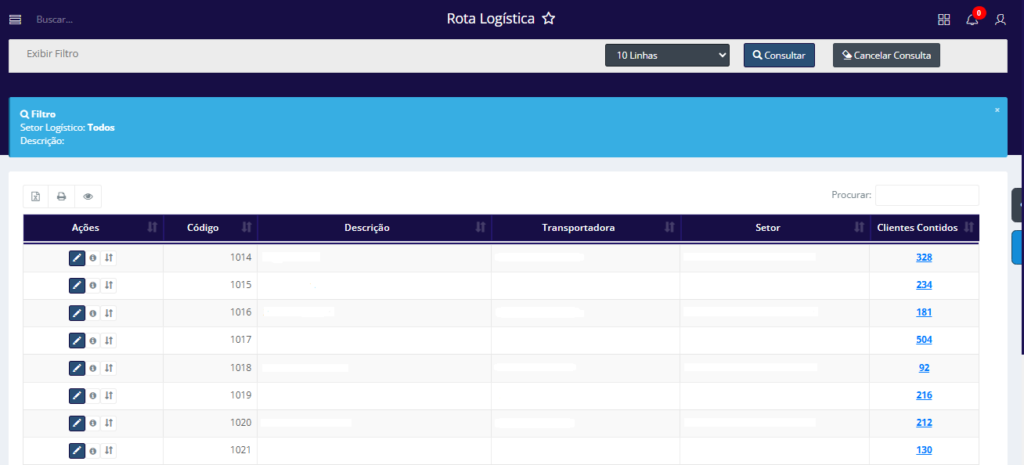Favorite Rota Logística with the star icon
The height and width of the screenshot is (465, 1024).
(x=548, y=19)
